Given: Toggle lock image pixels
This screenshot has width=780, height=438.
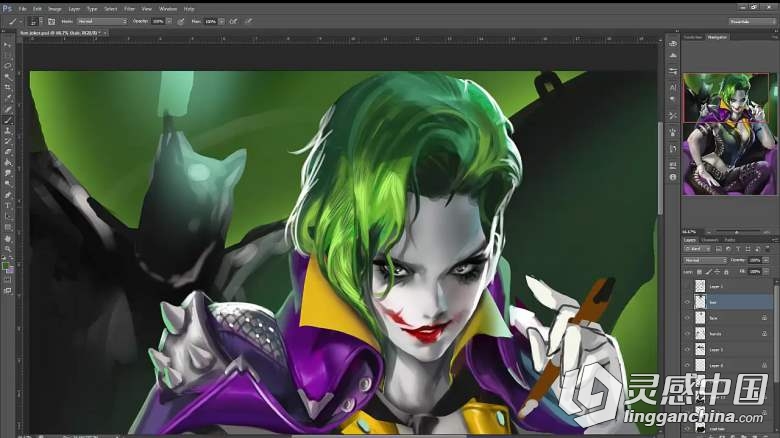Looking at the screenshot, I should pyautogui.click(x=708, y=272).
